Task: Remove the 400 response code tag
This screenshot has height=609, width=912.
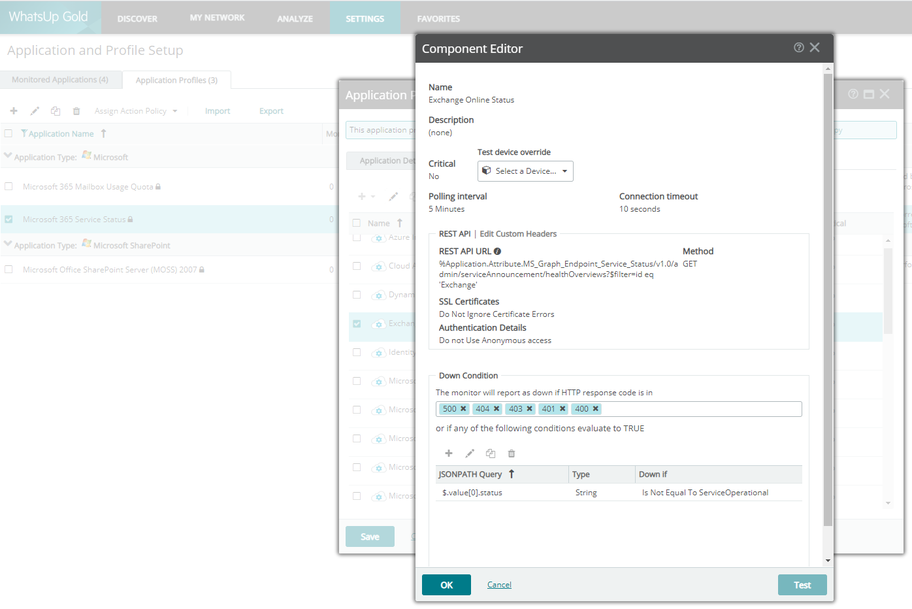Action: tap(596, 409)
